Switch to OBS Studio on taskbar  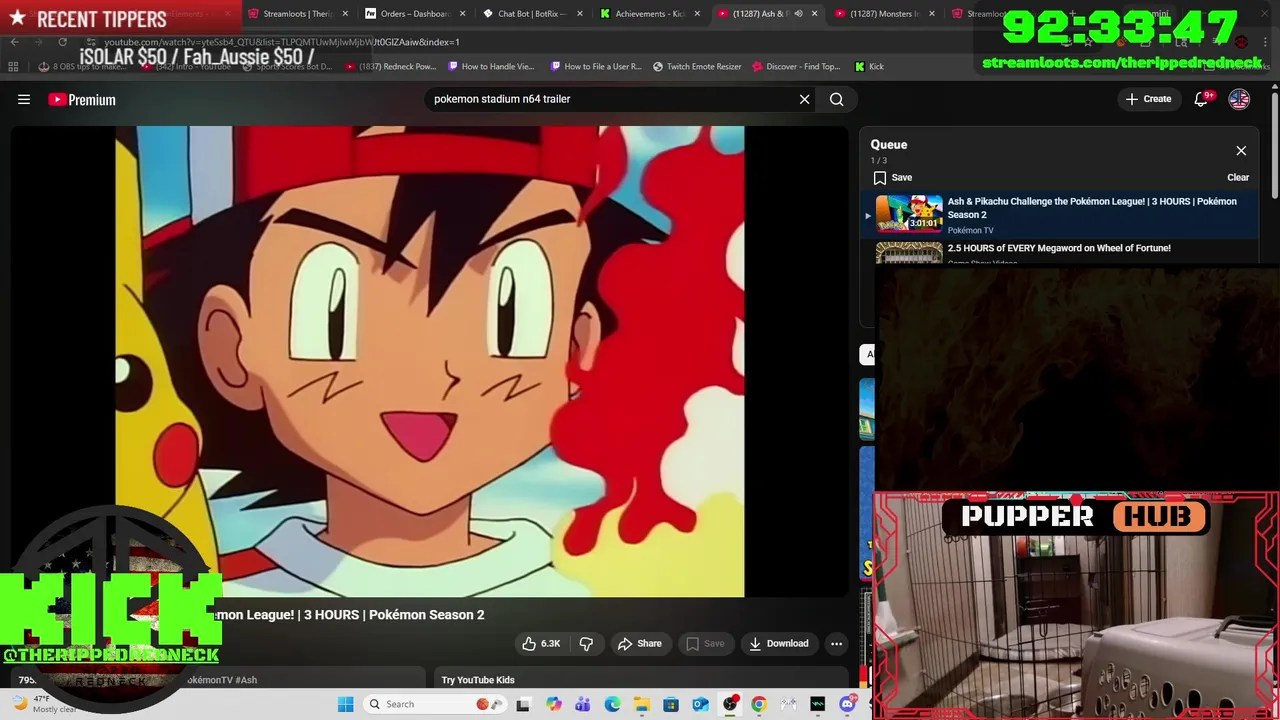click(730, 704)
